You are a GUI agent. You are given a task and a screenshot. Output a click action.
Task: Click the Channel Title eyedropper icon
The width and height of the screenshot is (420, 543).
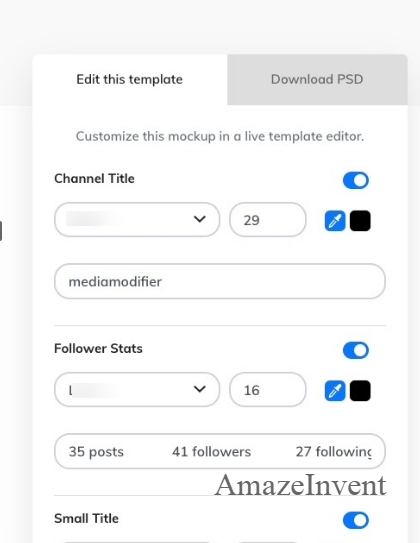click(x=335, y=221)
